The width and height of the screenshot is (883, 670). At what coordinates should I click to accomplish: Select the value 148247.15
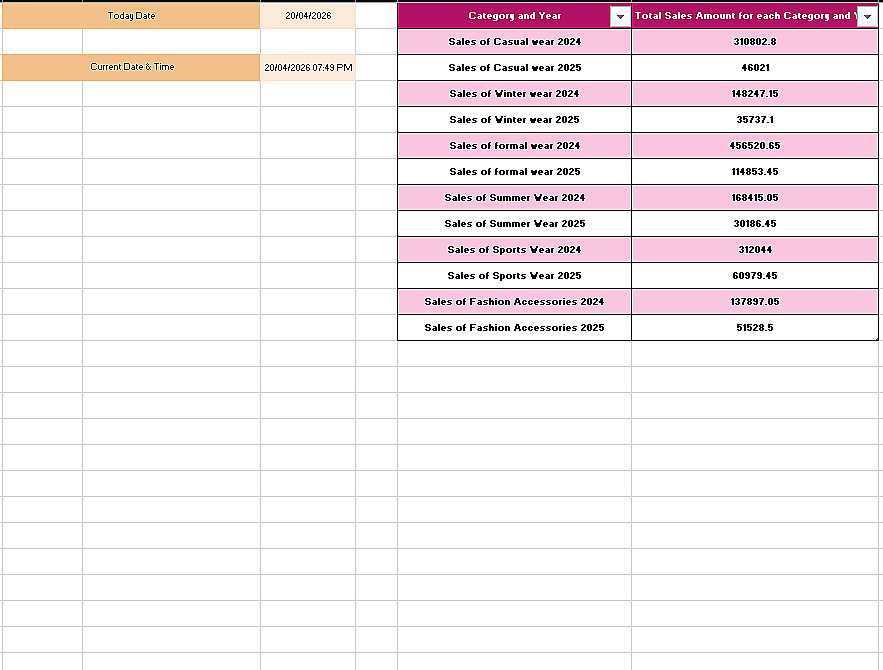755,93
